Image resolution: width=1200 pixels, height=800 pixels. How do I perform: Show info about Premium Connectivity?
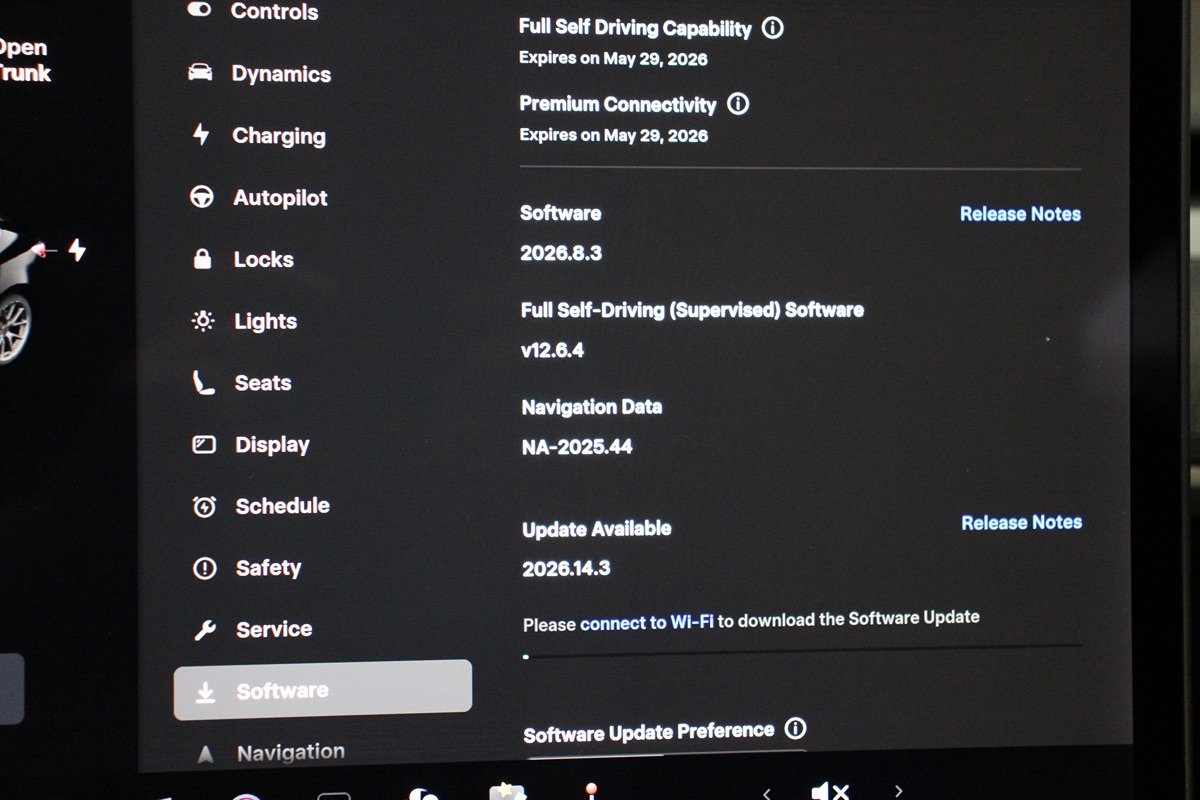pos(738,103)
